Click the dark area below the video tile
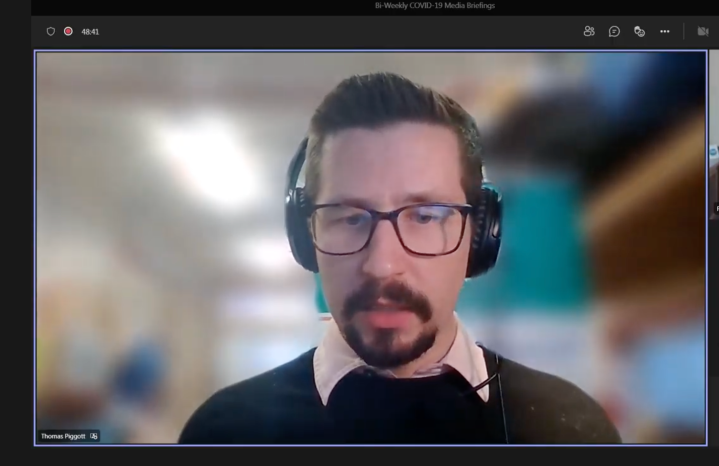The height and width of the screenshot is (466, 719). point(370,456)
